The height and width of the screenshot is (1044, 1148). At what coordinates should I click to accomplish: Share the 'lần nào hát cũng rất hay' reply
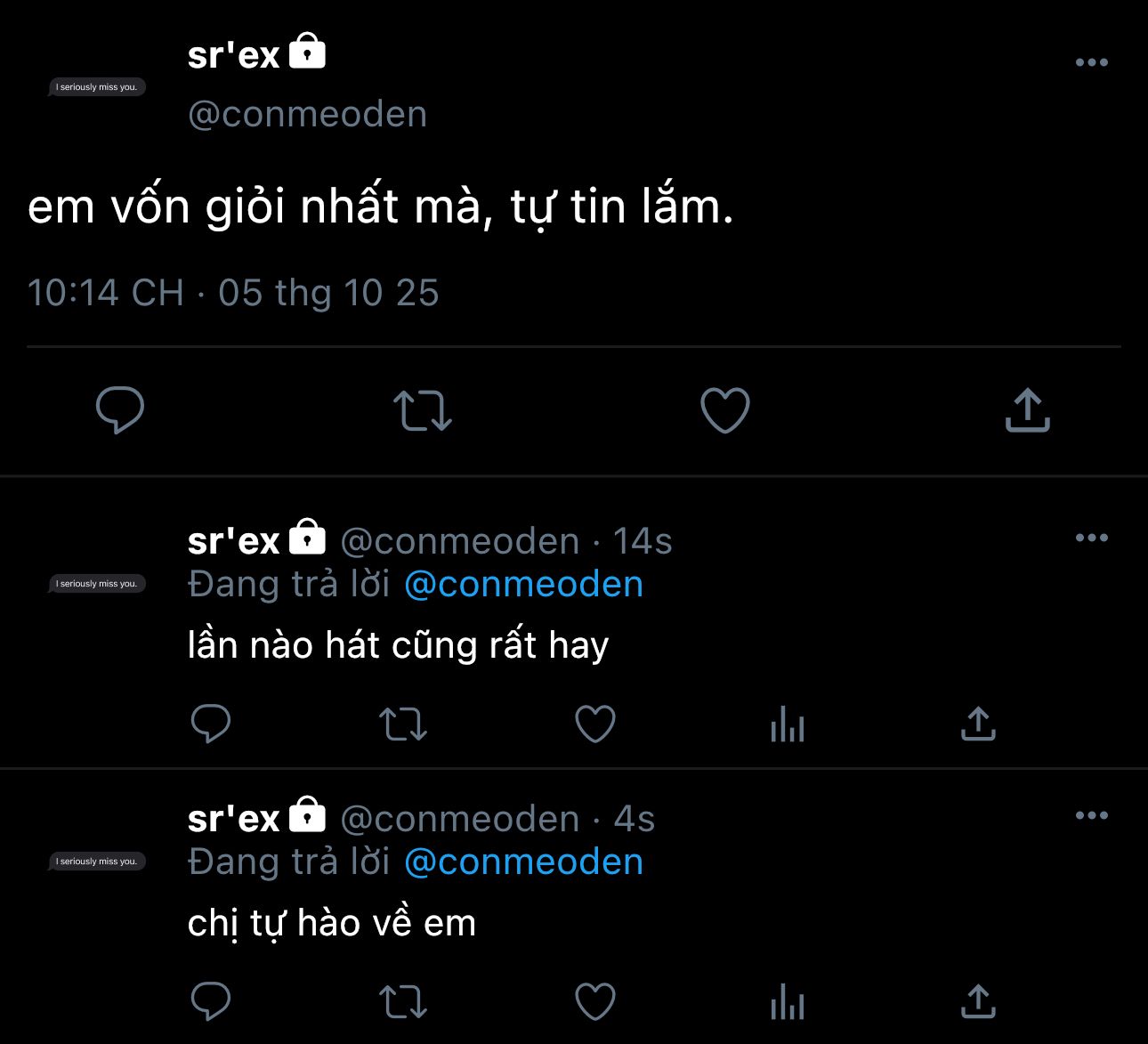[x=978, y=724]
